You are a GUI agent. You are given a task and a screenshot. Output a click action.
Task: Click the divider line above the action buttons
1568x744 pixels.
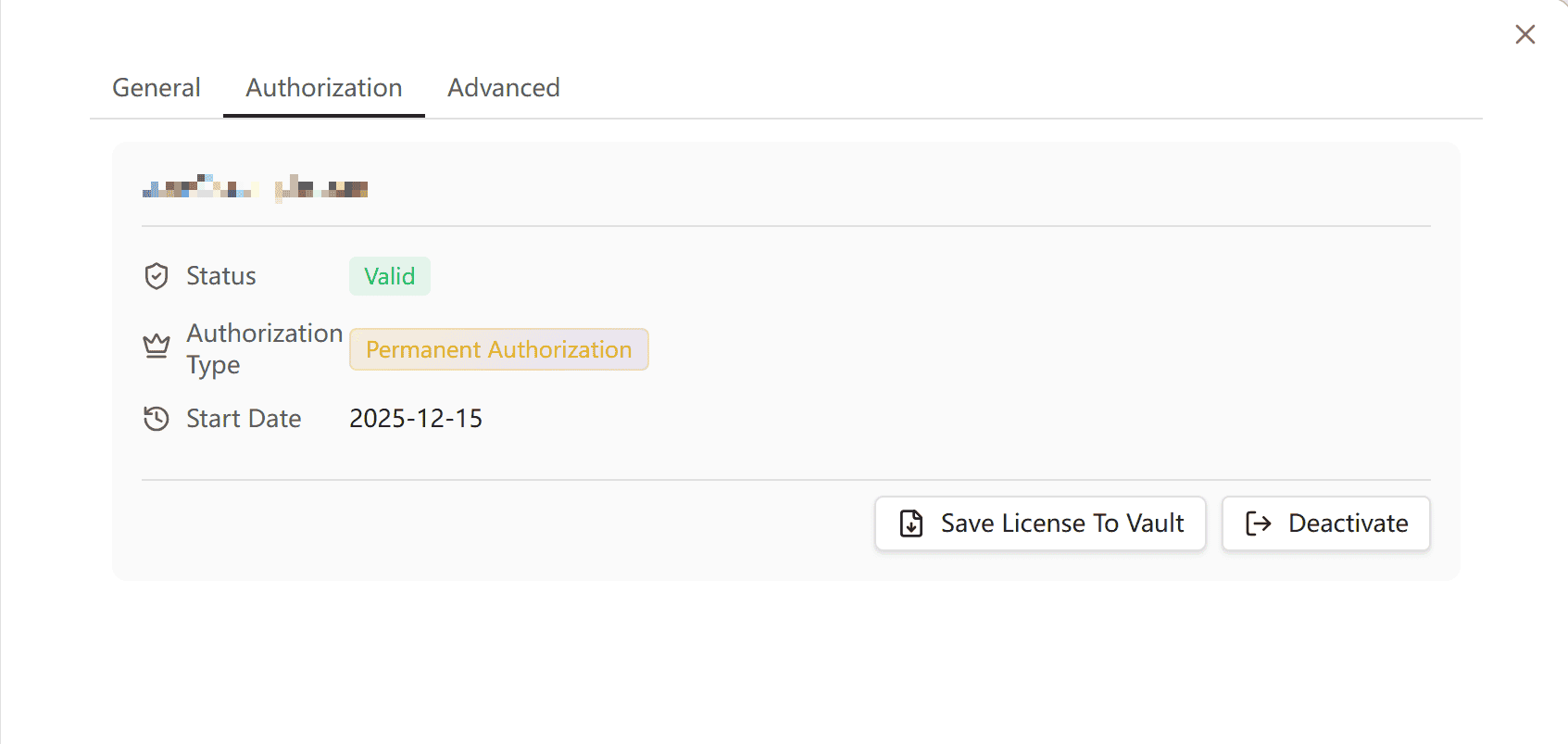click(785, 480)
